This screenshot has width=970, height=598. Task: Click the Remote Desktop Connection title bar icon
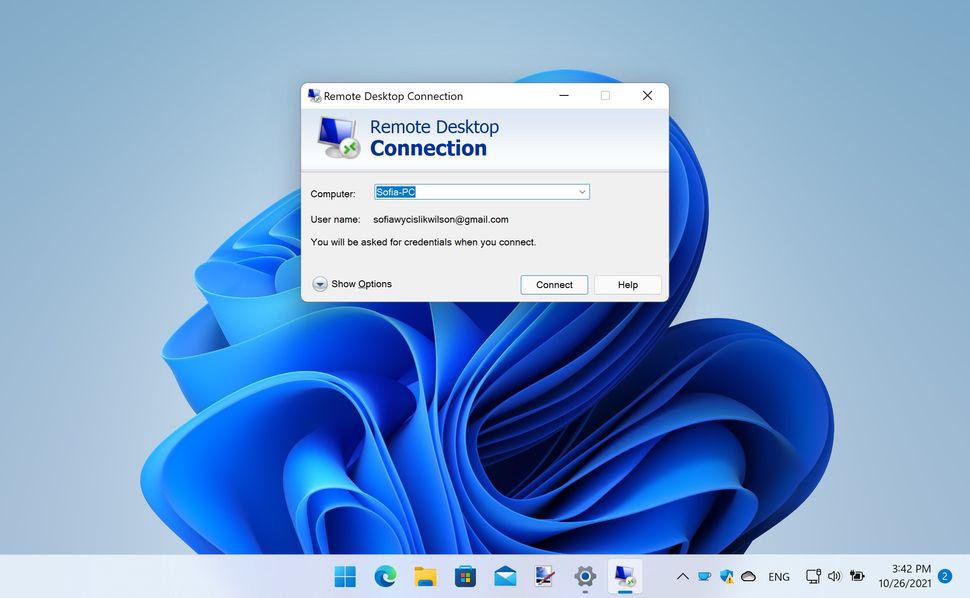312,95
